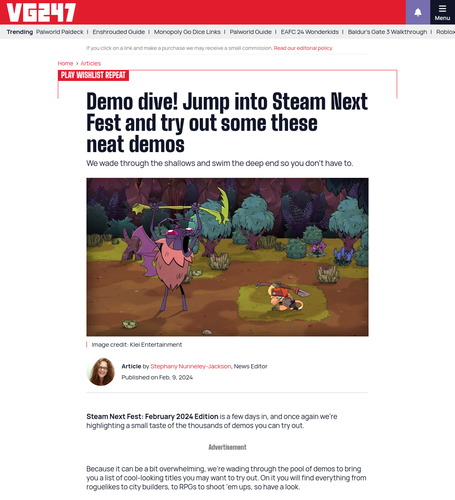Open Baldur's Gate 3 Walkthrough link
The width and height of the screenshot is (455, 500).
click(x=387, y=32)
